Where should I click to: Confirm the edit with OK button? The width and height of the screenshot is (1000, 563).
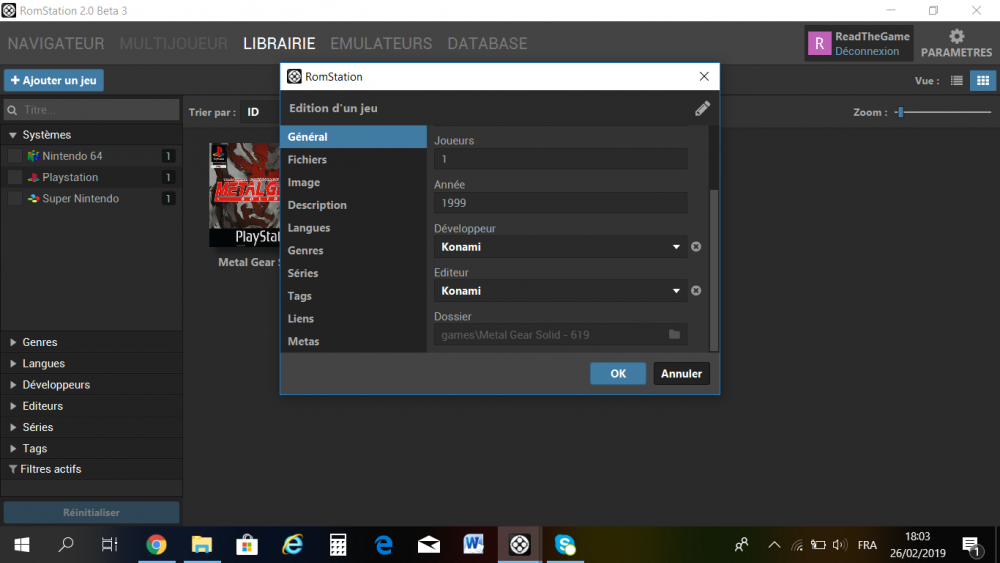coord(618,373)
